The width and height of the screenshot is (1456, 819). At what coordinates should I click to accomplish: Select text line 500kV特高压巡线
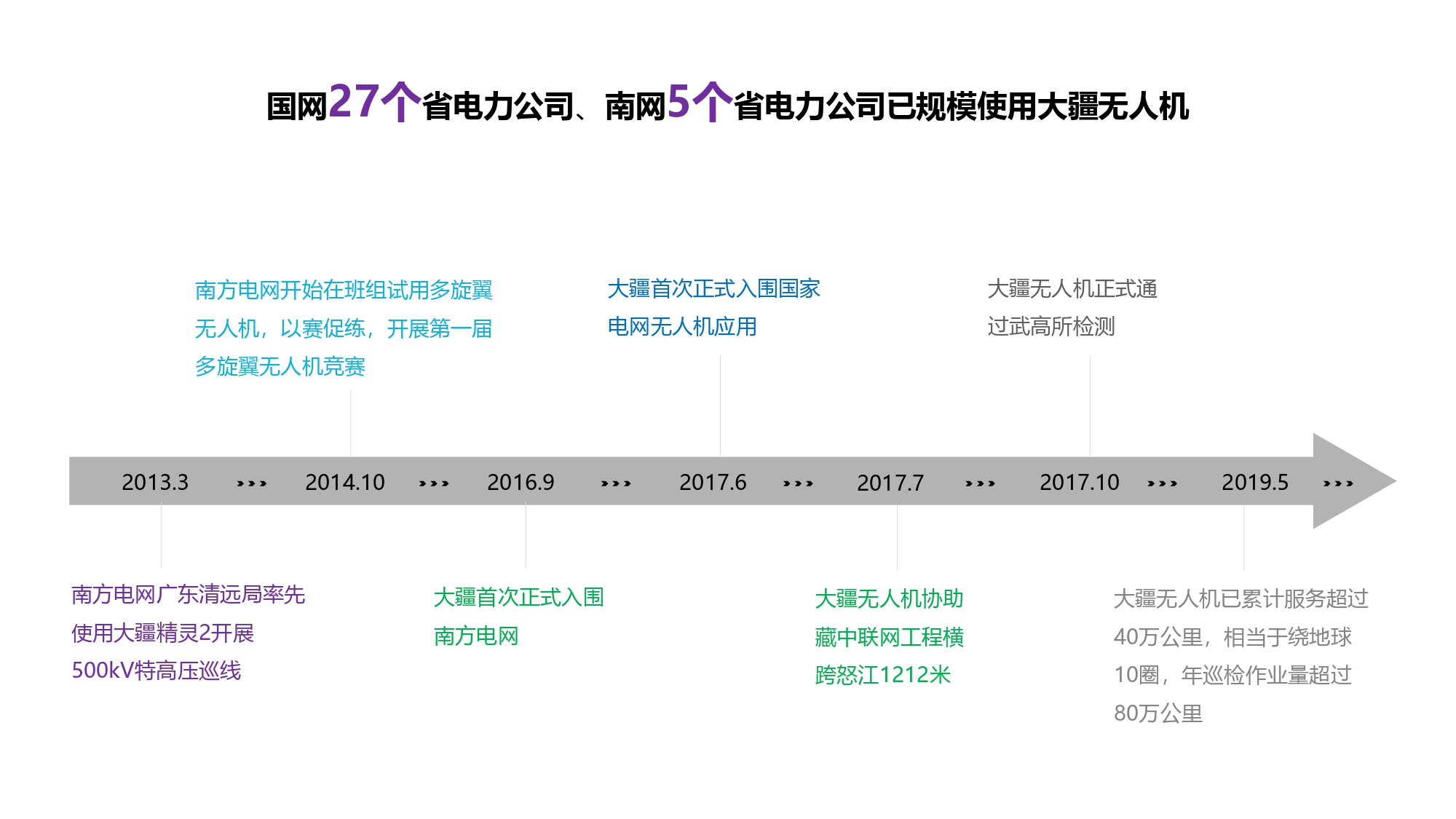[156, 670]
